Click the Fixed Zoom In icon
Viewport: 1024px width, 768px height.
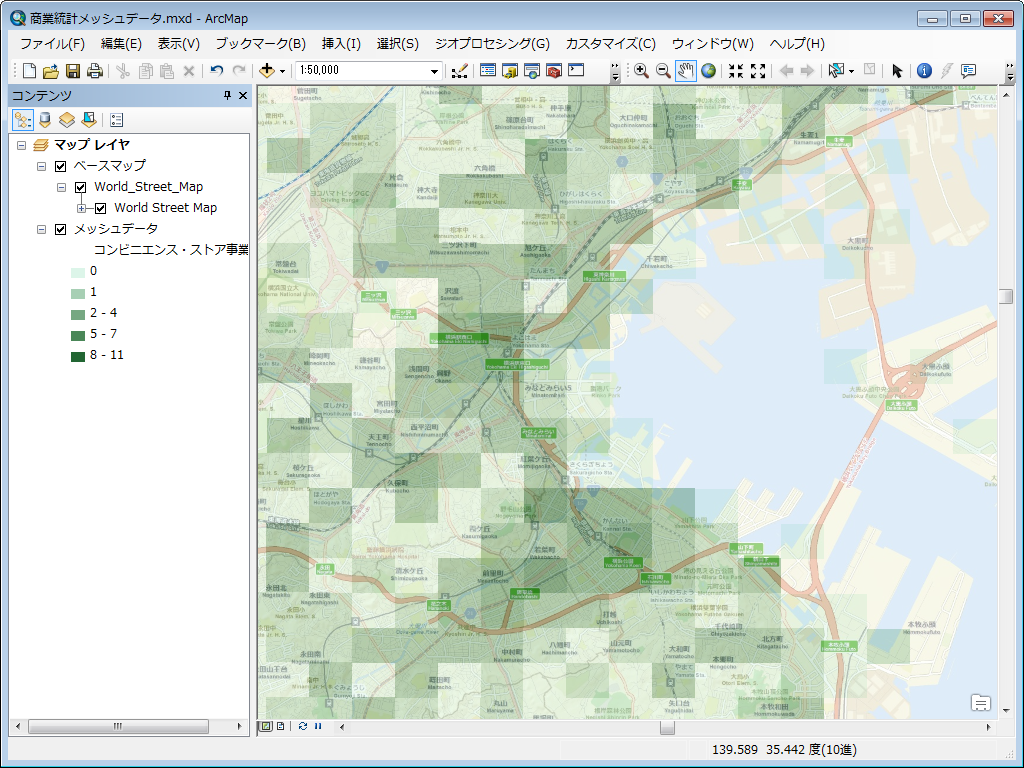736,71
